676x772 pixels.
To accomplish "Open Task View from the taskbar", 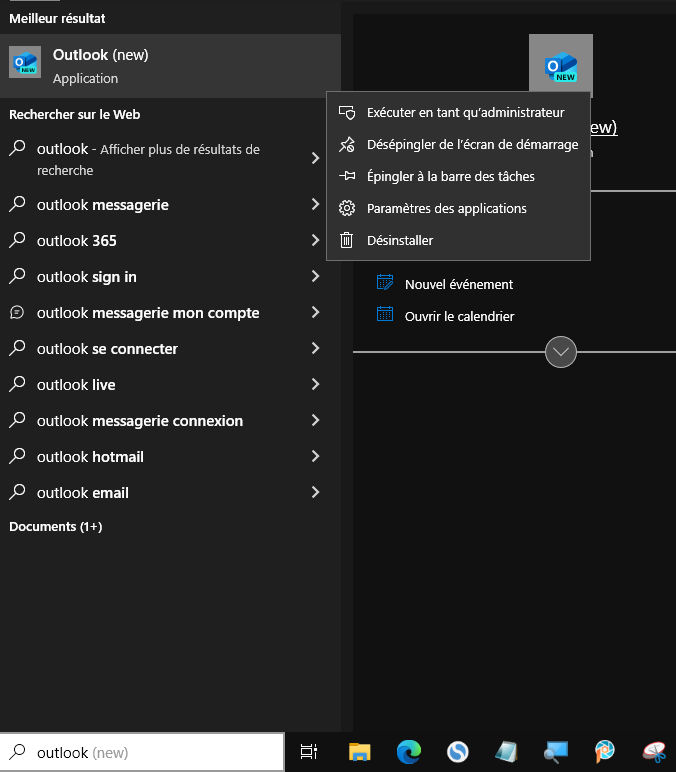I will pyautogui.click(x=309, y=752).
